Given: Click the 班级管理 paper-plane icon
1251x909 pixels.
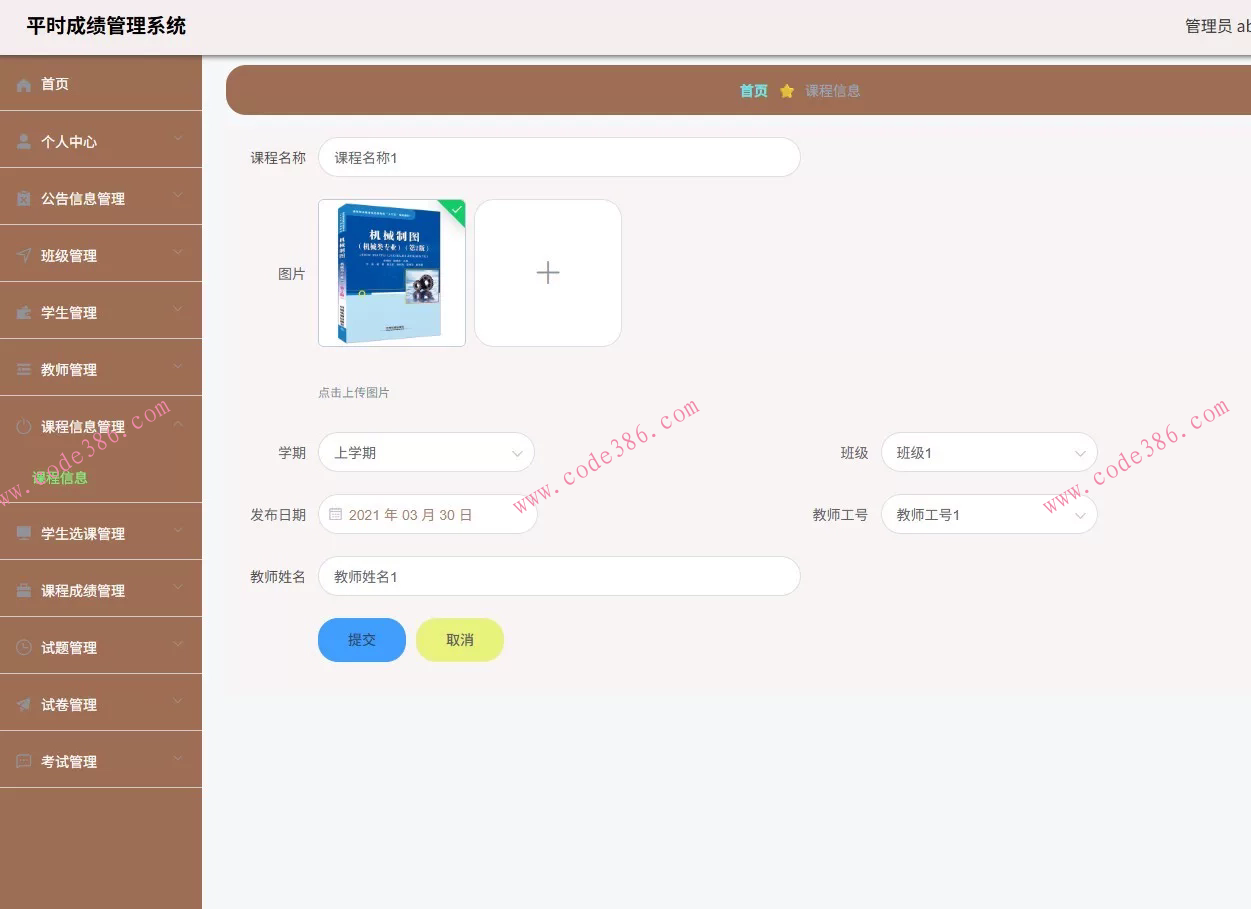Looking at the screenshot, I should [24, 255].
